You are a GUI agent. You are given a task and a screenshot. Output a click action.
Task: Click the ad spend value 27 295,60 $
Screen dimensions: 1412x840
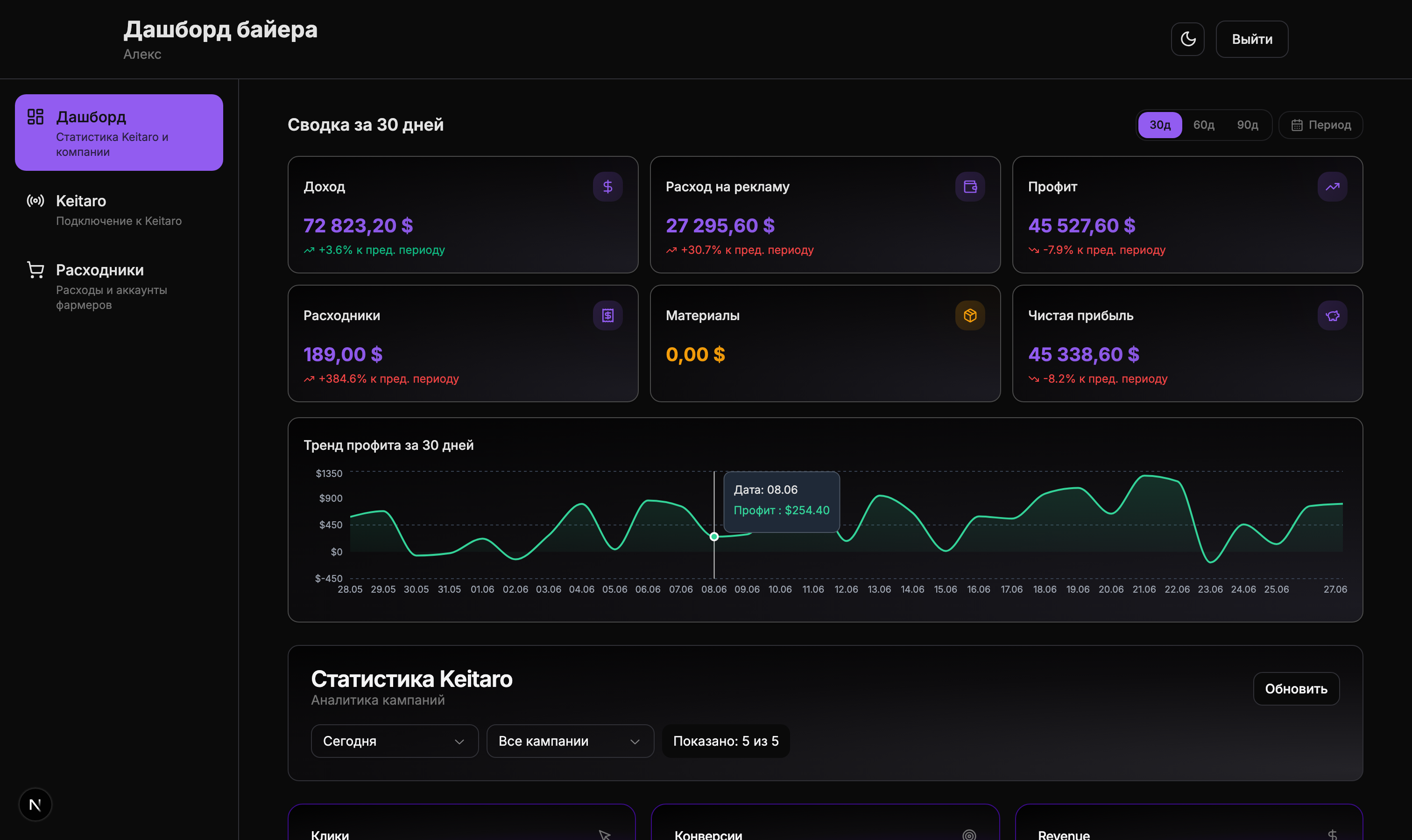tap(720, 225)
